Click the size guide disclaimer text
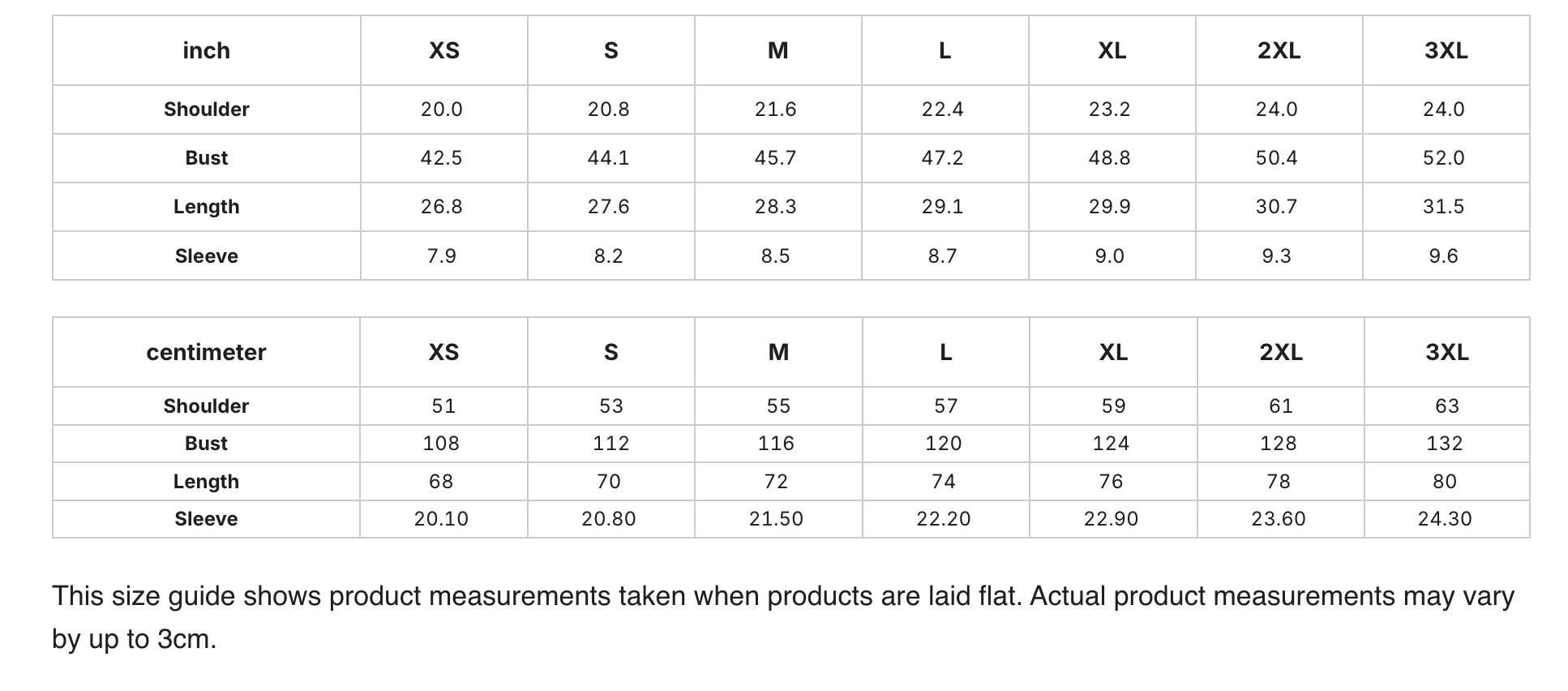Image resolution: width=1568 pixels, height=691 pixels. point(783,617)
